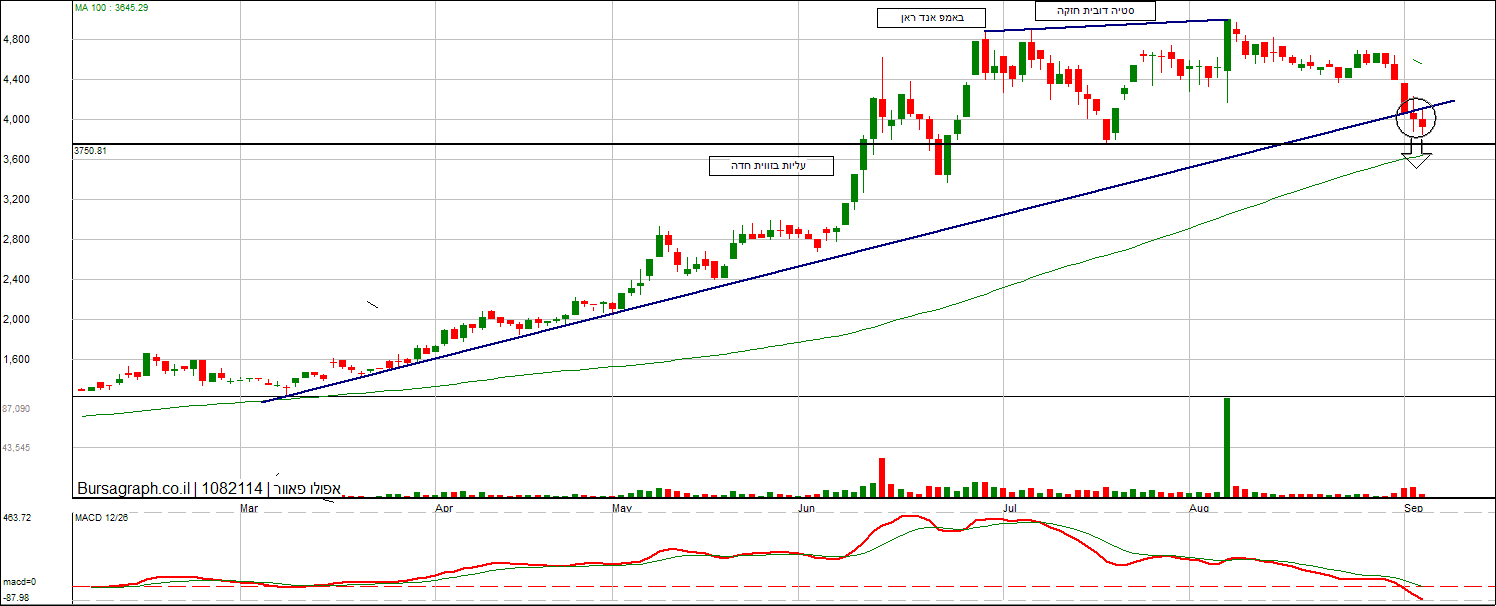
Task: Click the 'עליות בזווית חדה' annotation box
Action: [x=770, y=166]
